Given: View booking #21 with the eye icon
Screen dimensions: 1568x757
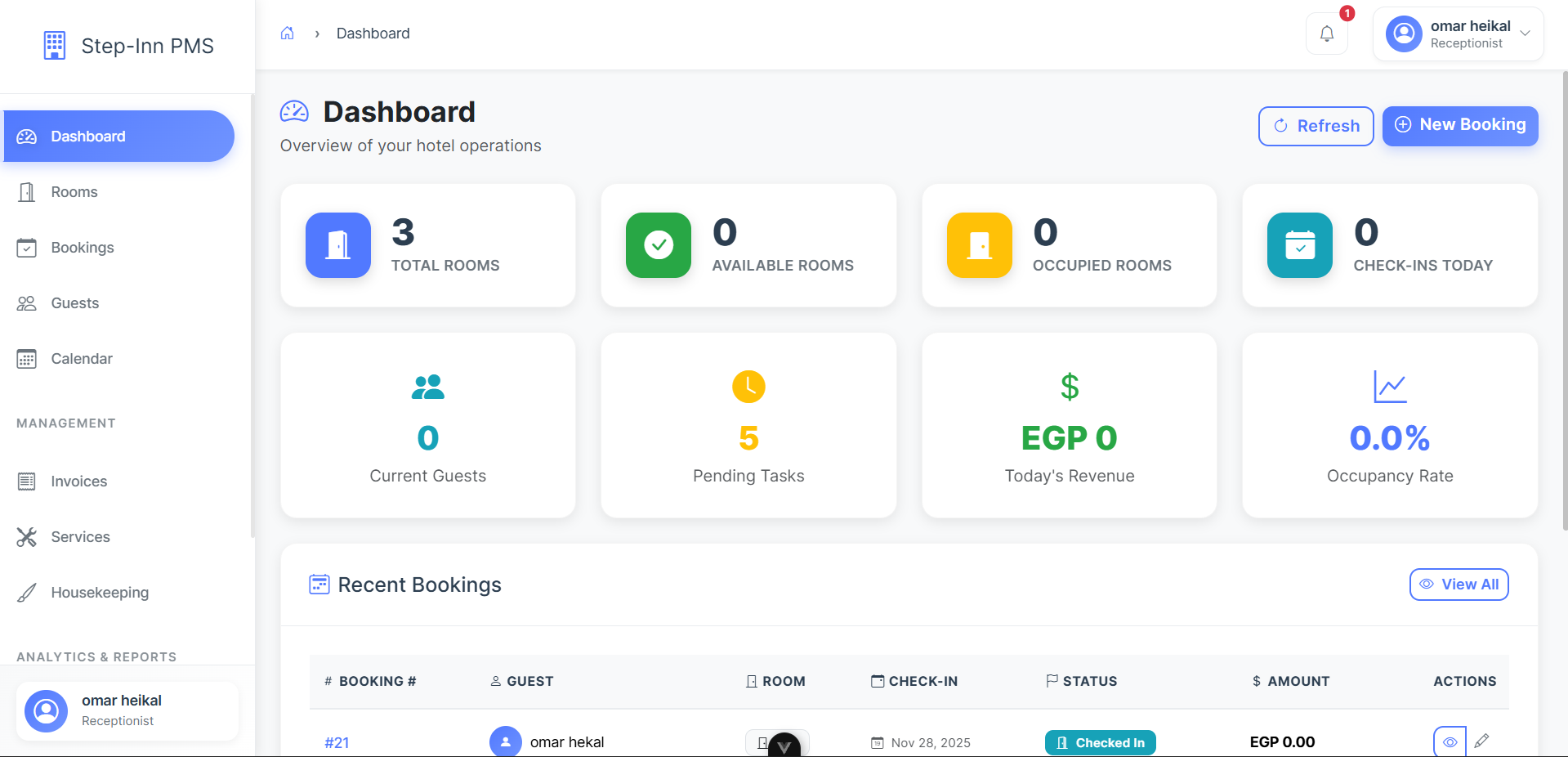Looking at the screenshot, I should click(1450, 741).
